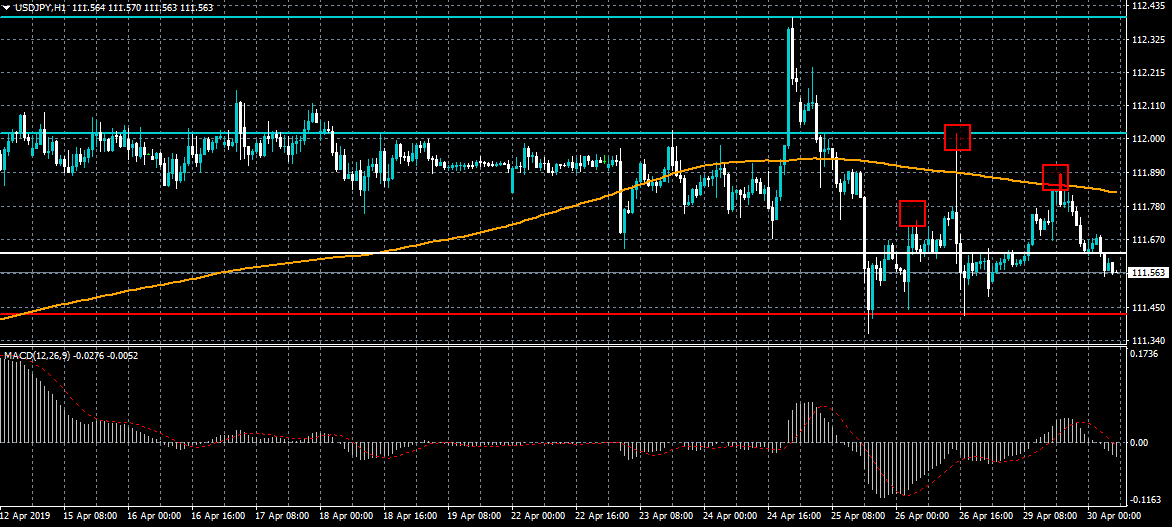Click the 18 Apr 16:00 time label
This screenshot has height=527, width=1172.
click(410, 516)
